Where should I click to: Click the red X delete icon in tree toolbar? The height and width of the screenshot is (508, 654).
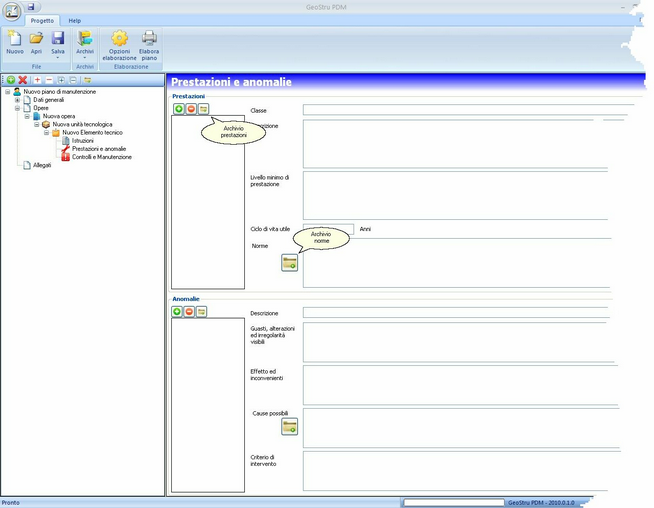click(23, 80)
